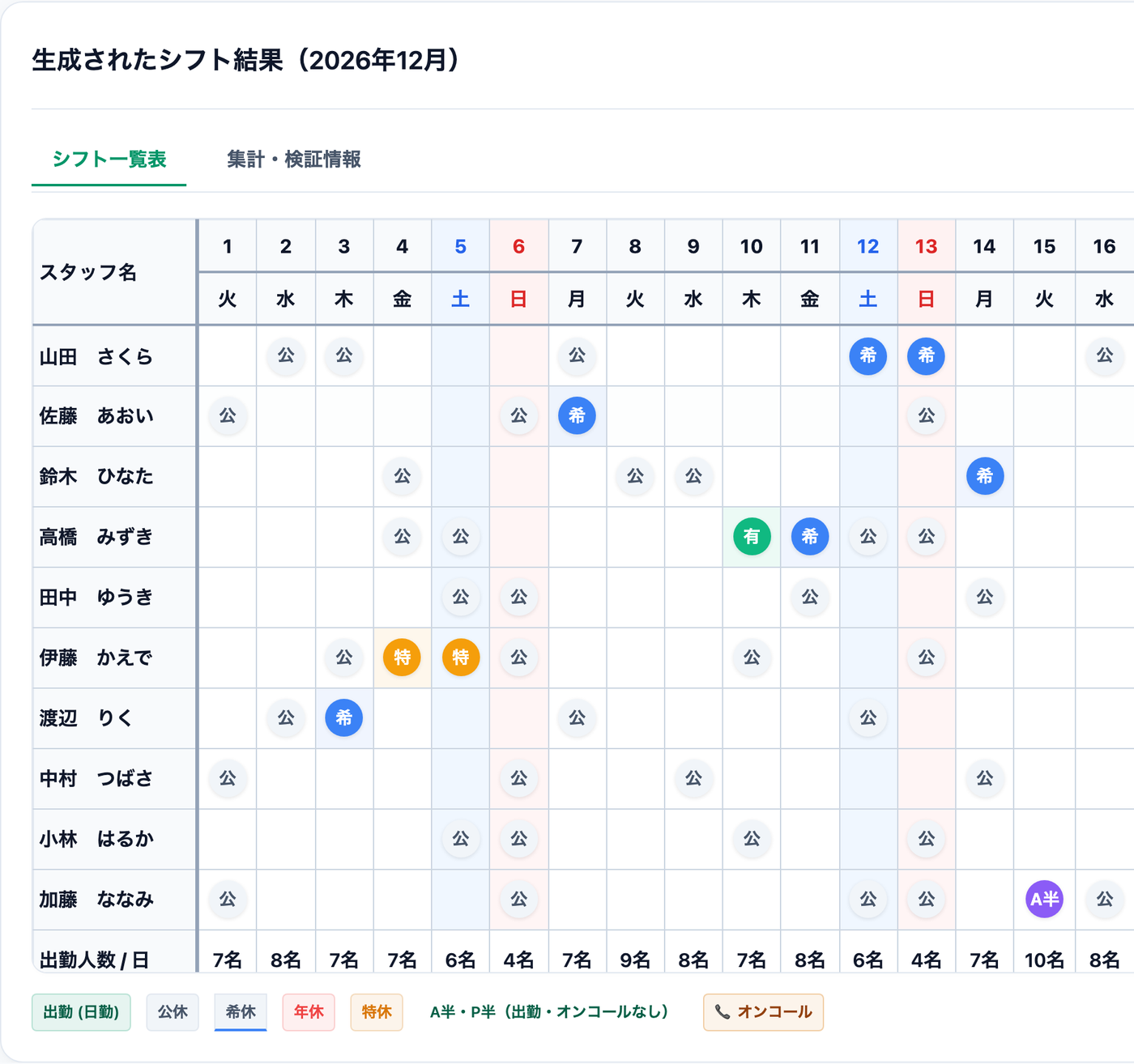
Task: Click 渡辺 りく's 公 badge on day 12
Action: coord(868,718)
